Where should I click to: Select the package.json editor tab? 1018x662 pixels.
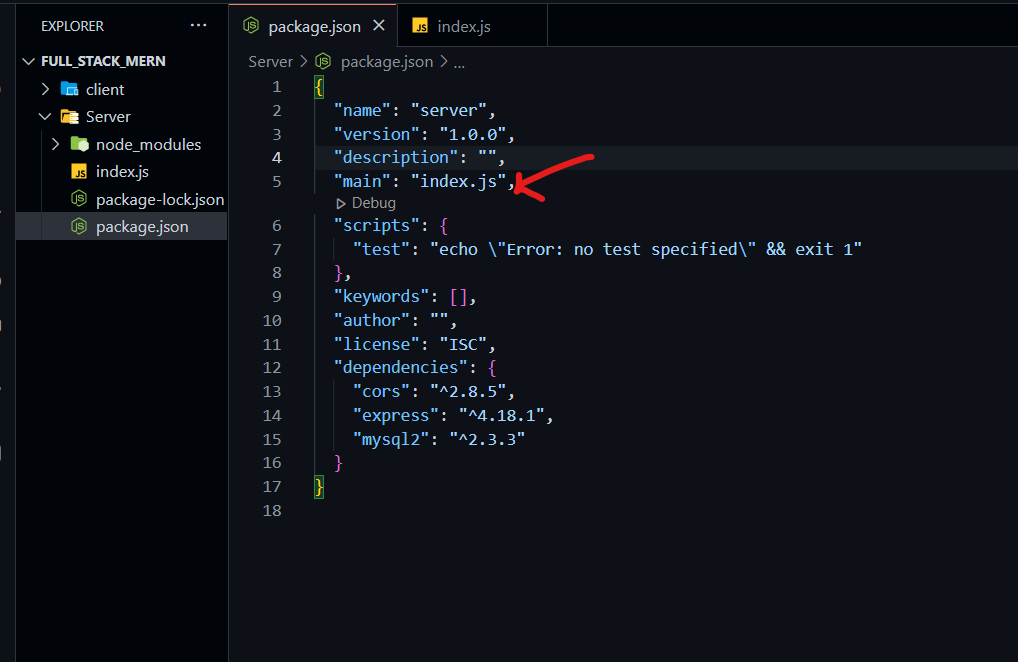tap(313, 25)
